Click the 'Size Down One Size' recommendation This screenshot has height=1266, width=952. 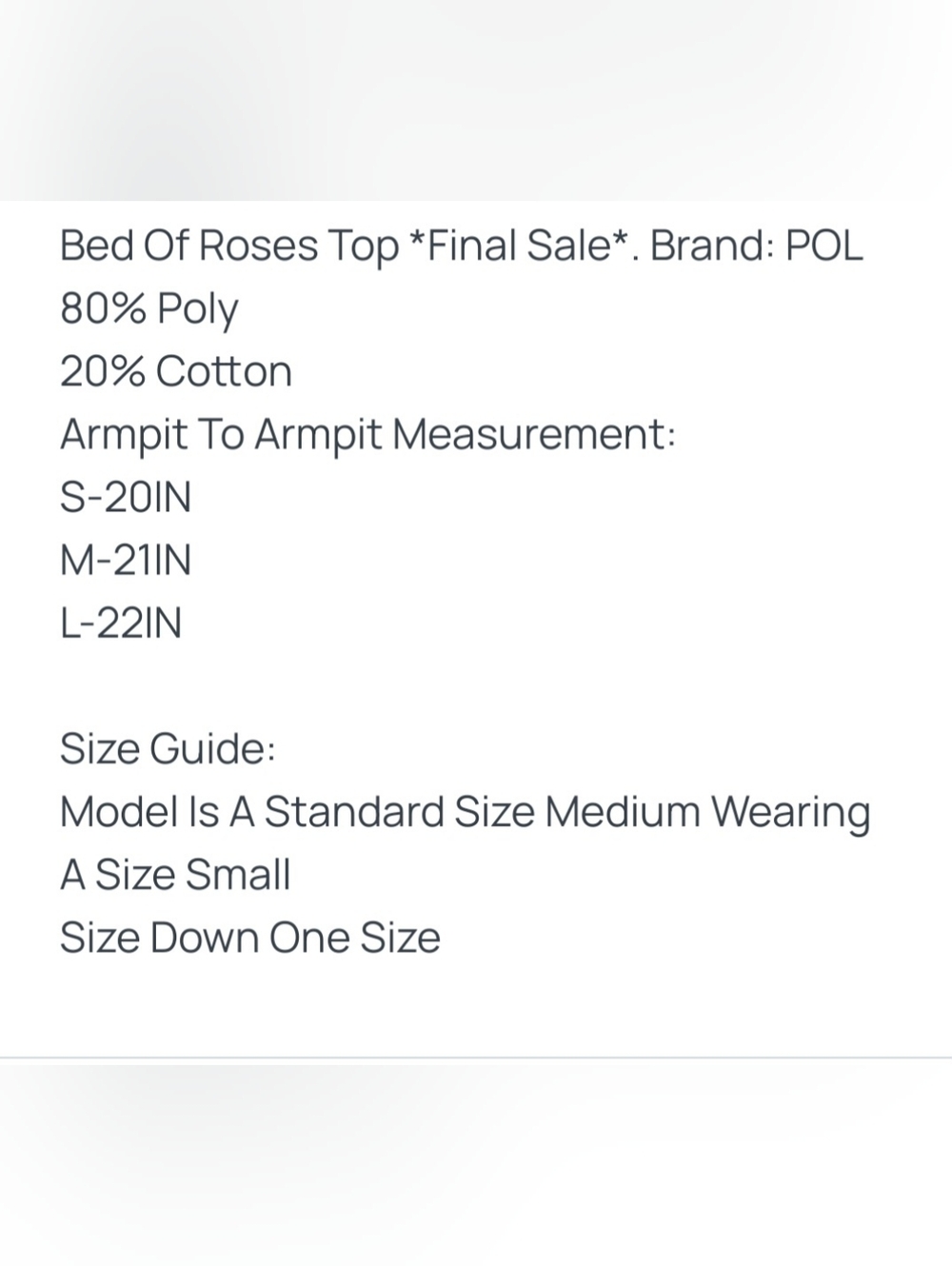point(250,938)
